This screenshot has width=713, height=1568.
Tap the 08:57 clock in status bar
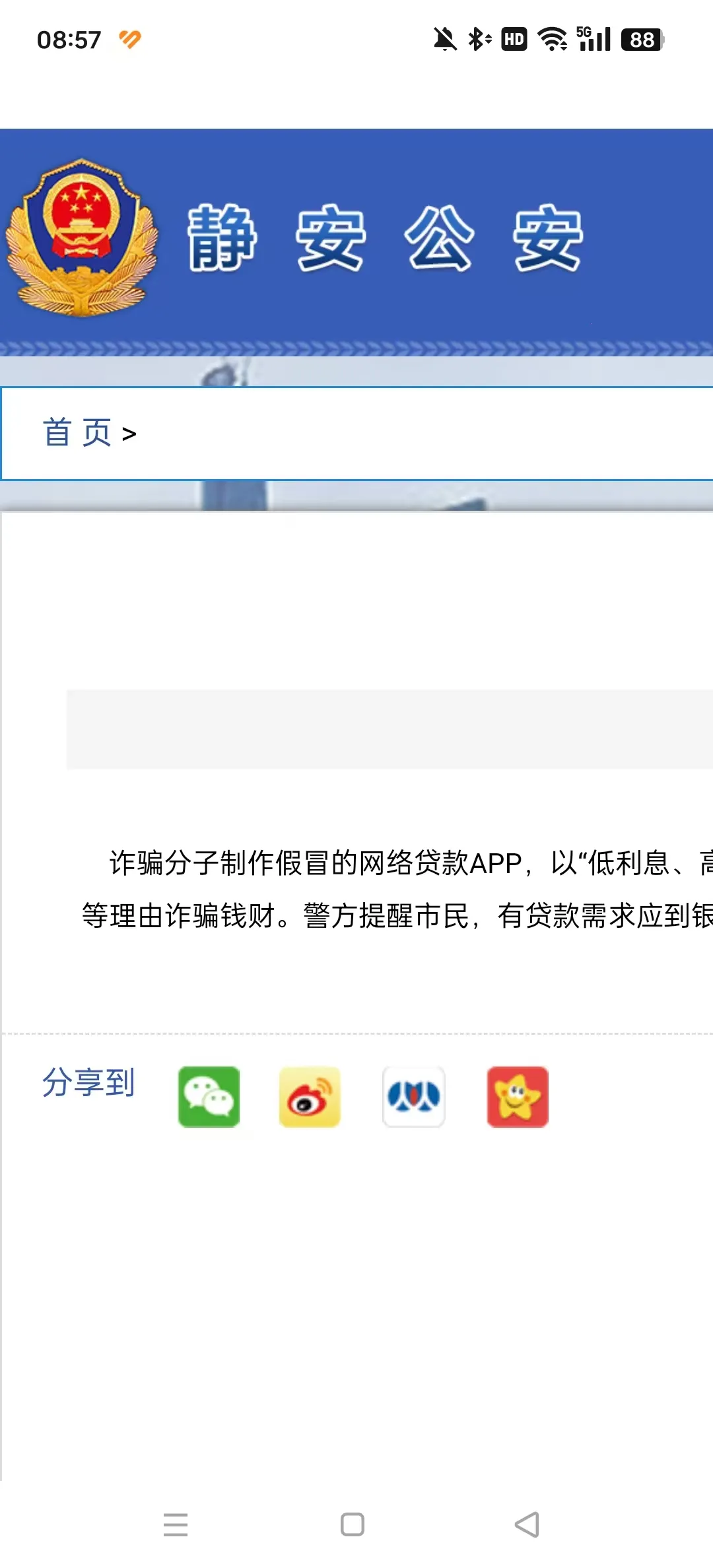pyautogui.click(x=69, y=40)
